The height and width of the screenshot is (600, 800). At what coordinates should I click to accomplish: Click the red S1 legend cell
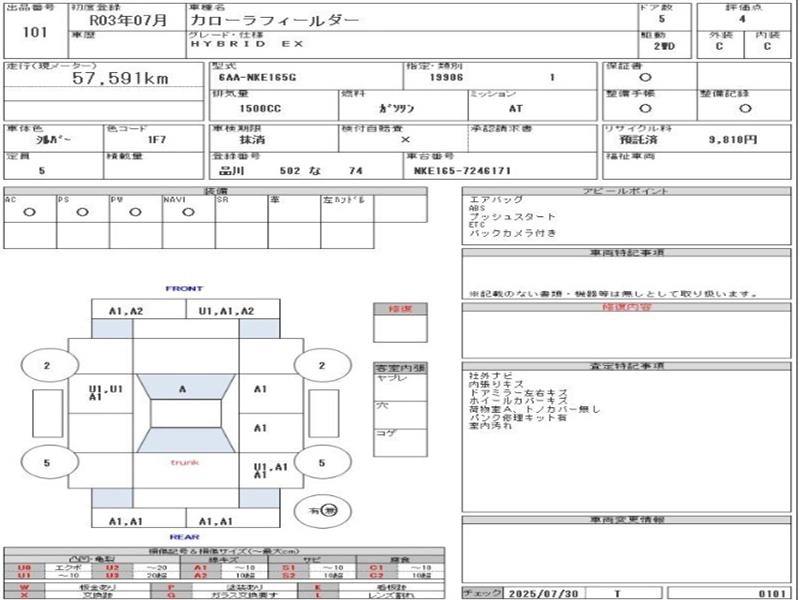point(289,568)
